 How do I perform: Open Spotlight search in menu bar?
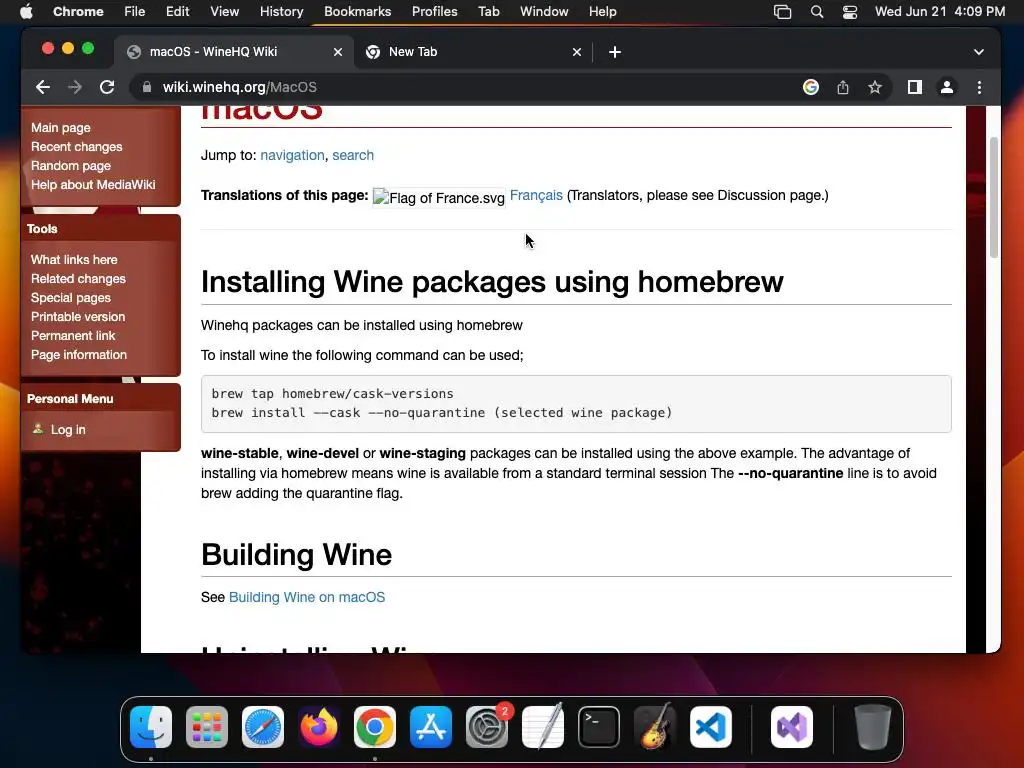tap(816, 12)
